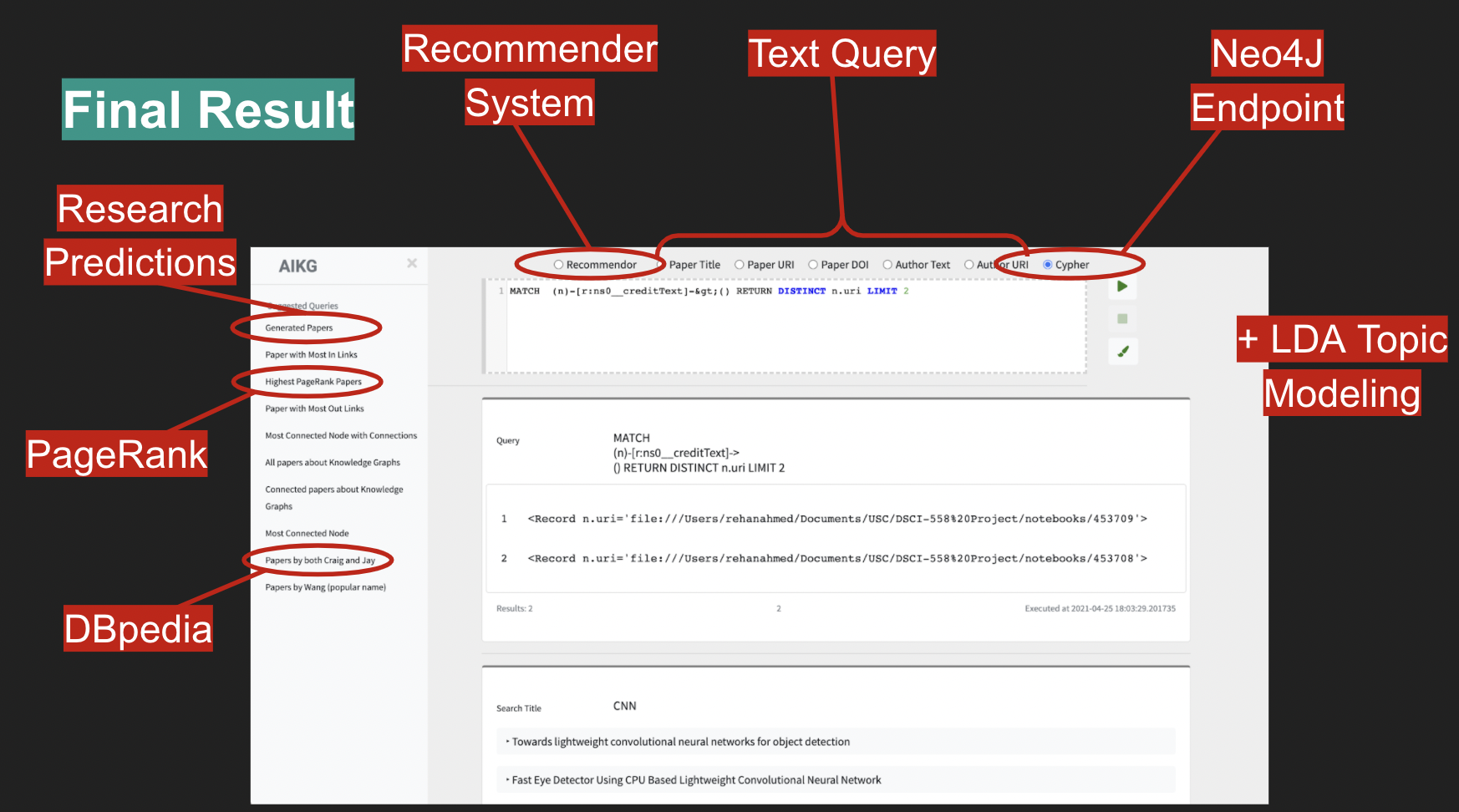Viewport: 1459px width, 812px height.
Task: Run Highest PageRank Papers query
Action: (x=313, y=382)
